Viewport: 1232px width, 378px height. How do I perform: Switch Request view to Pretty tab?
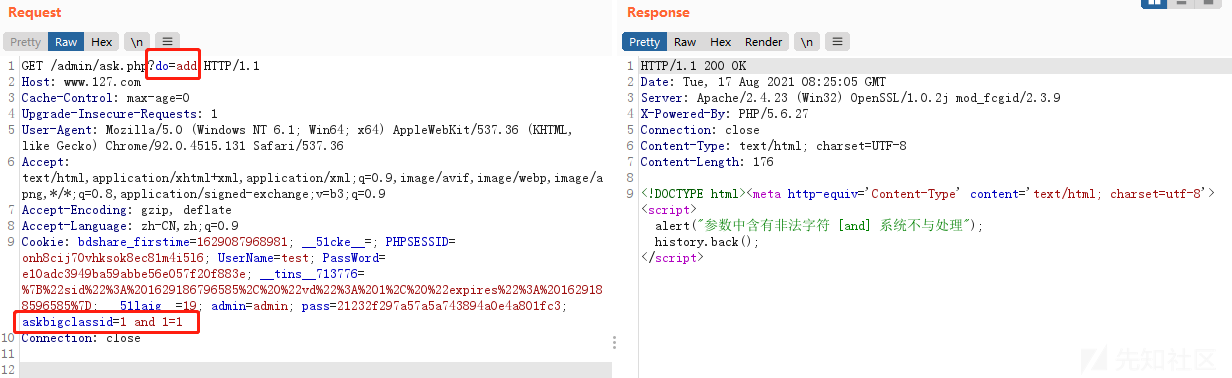(x=26, y=42)
